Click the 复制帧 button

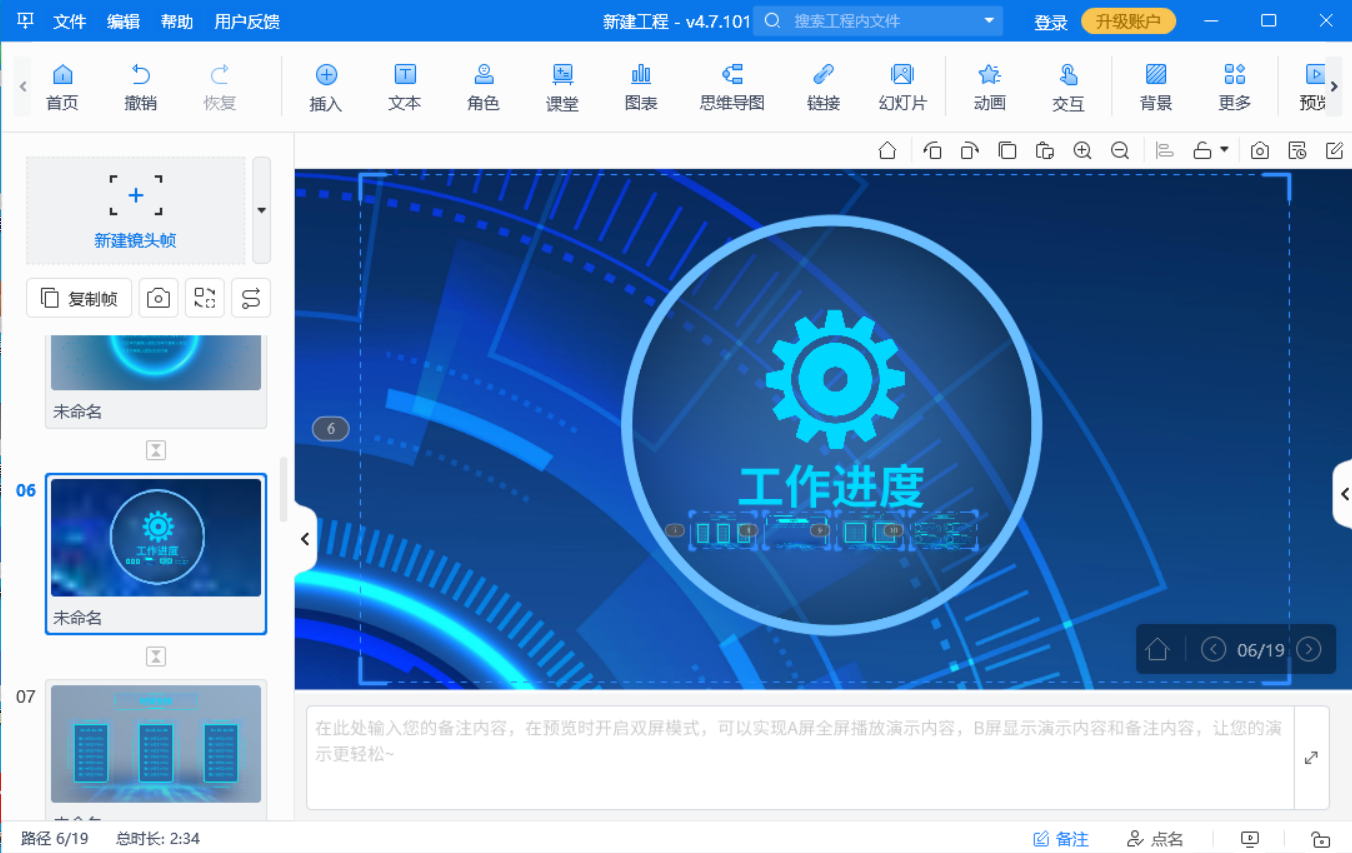click(x=79, y=298)
